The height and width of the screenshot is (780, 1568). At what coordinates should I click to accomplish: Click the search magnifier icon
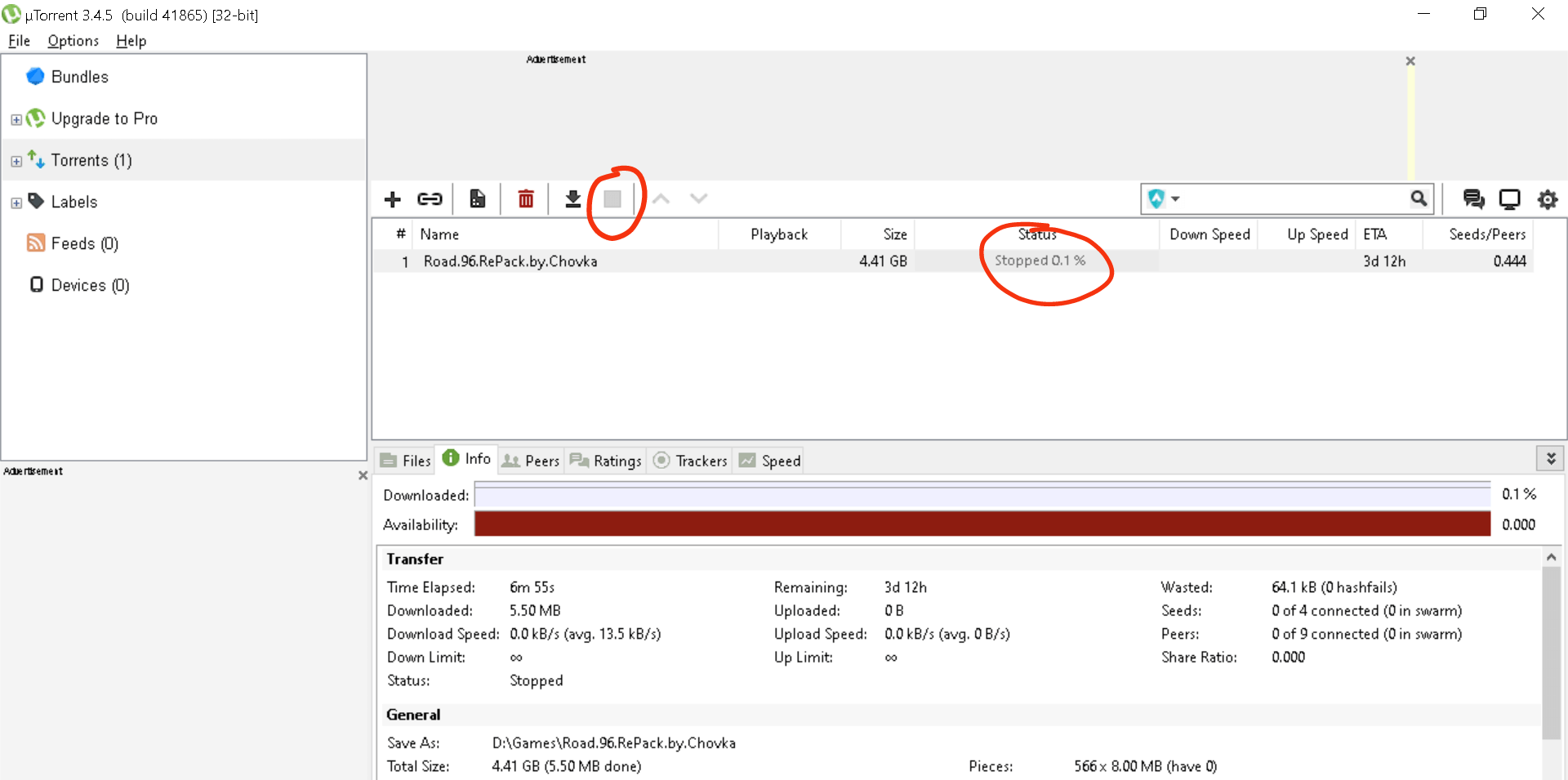(x=1419, y=198)
